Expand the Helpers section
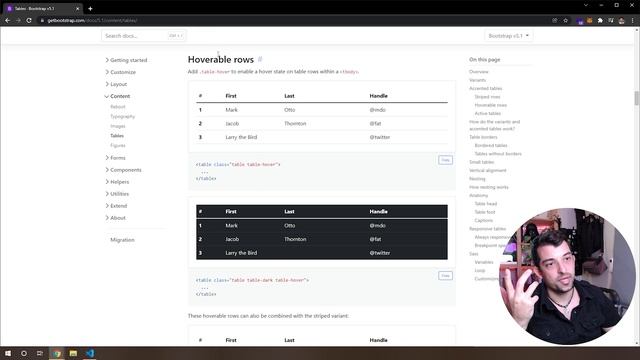This screenshot has width=640, height=360. click(117, 182)
